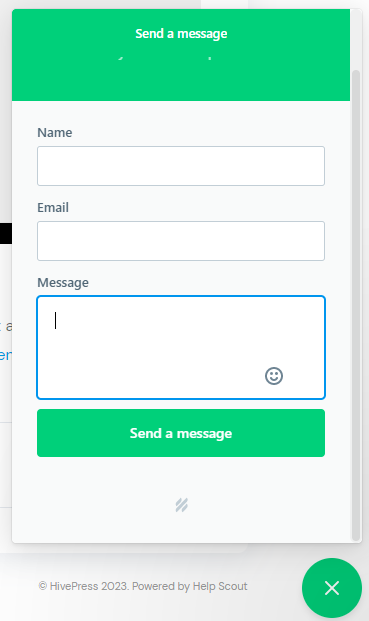369x621 pixels.
Task: Open the emoji picker smiley icon
Action: pyautogui.click(x=274, y=376)
